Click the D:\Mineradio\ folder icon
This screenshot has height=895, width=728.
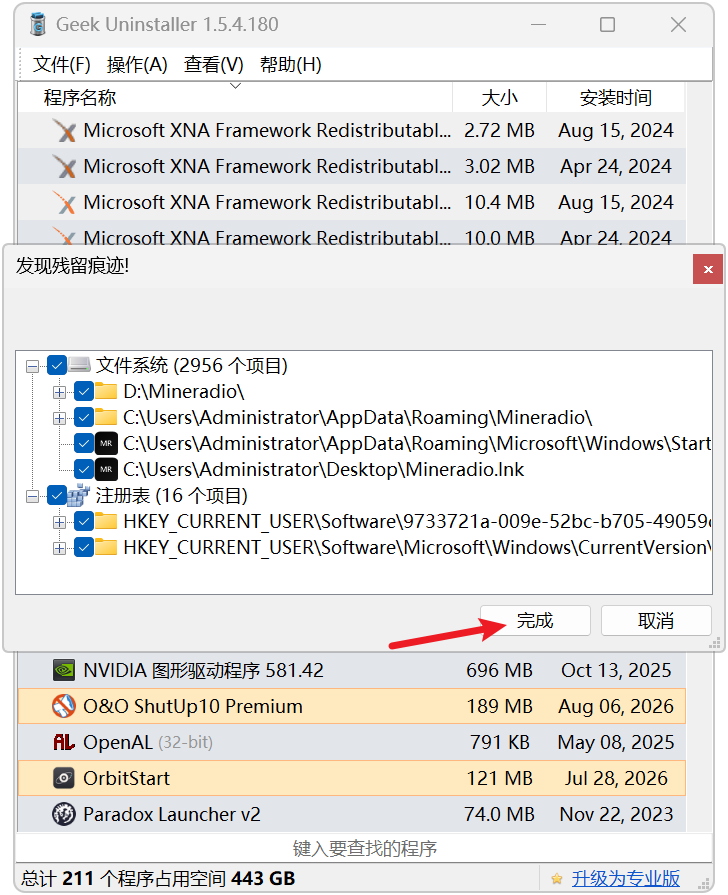[106, 391]
